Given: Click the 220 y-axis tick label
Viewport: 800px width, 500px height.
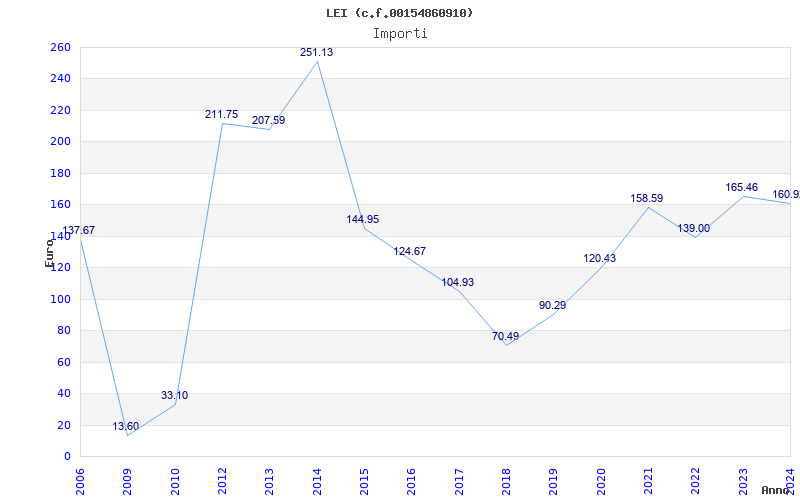Looking at the screenshot, I should point(60,110).
